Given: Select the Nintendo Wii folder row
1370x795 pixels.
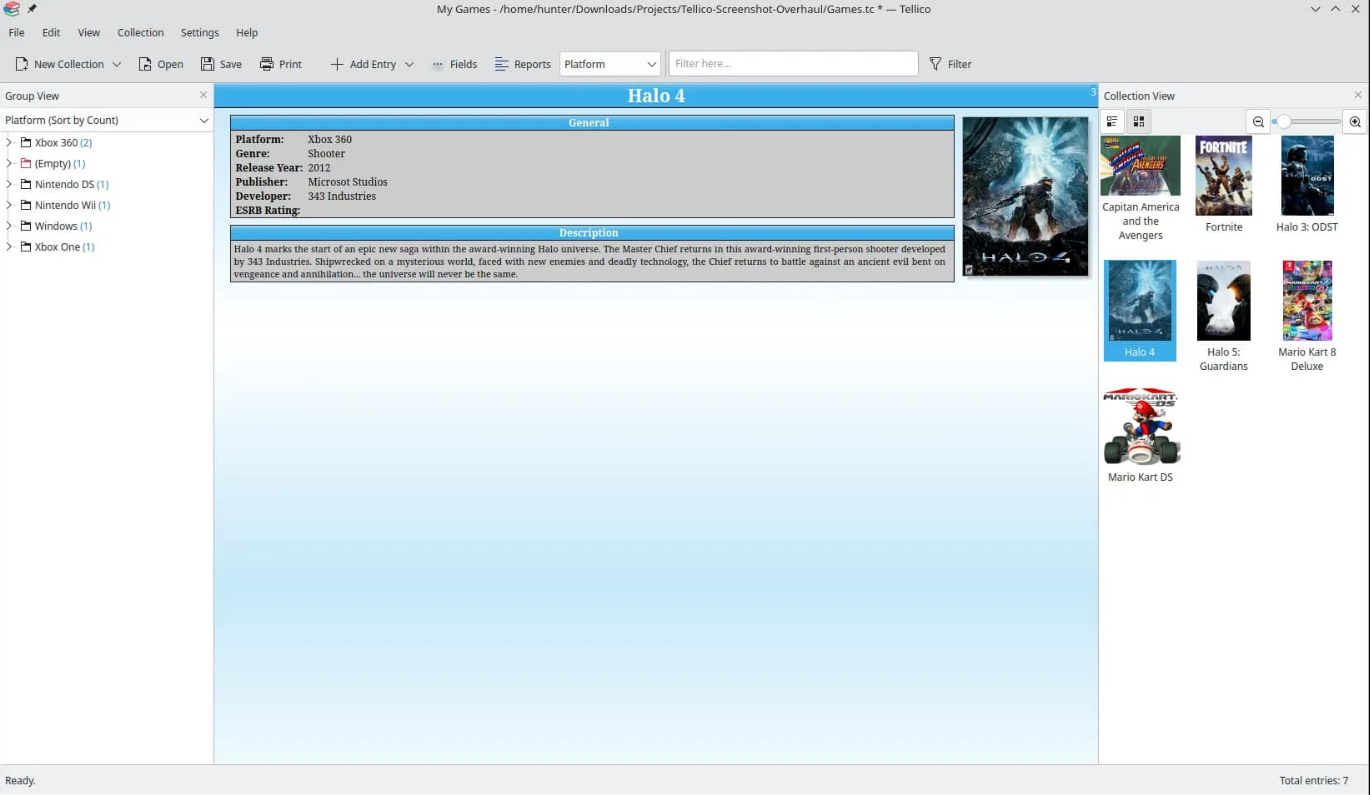Looking at the screenshot, I should pyautogui.click(x=65, y=206).
